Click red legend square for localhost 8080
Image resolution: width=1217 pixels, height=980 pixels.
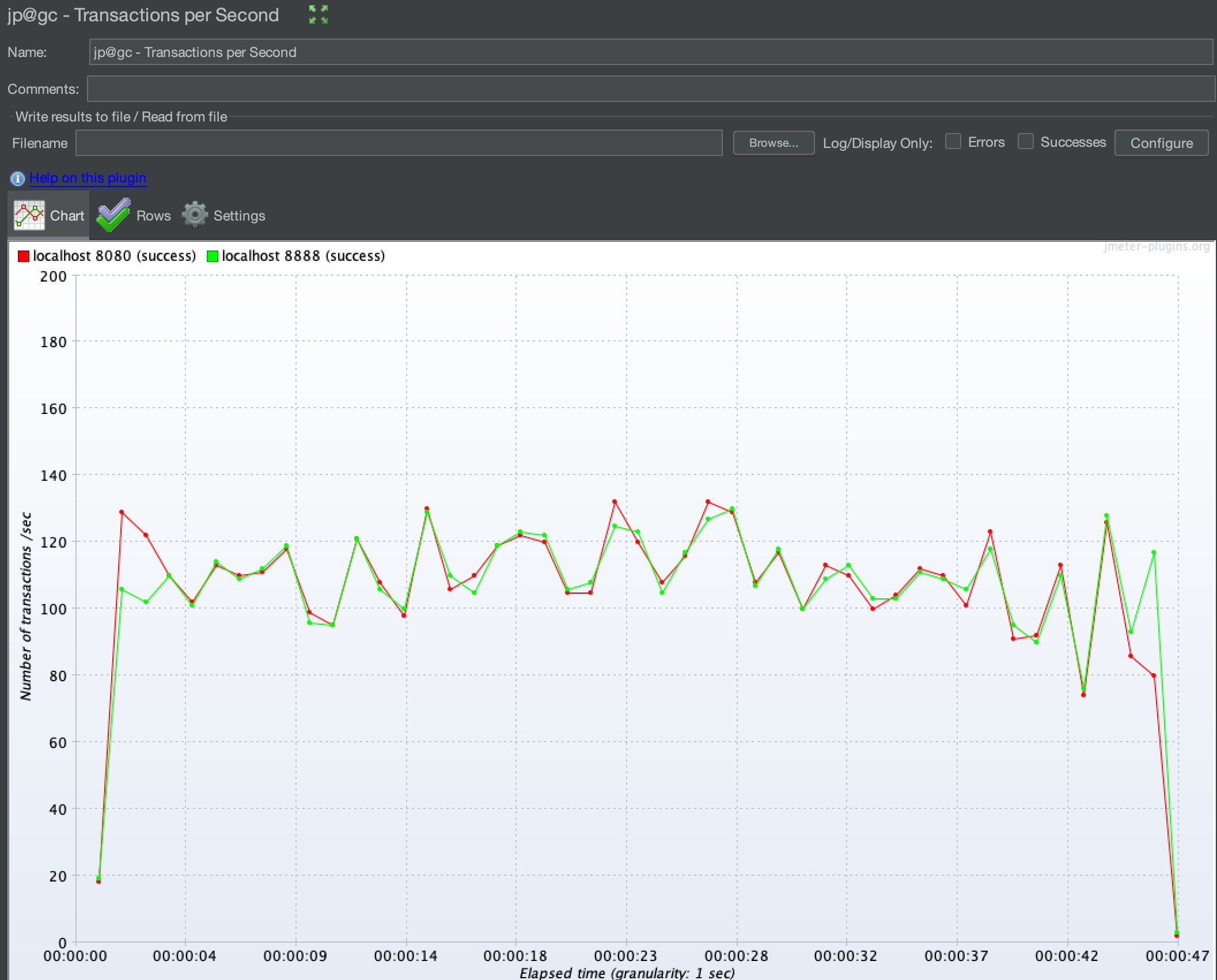[x=24, y=256]
